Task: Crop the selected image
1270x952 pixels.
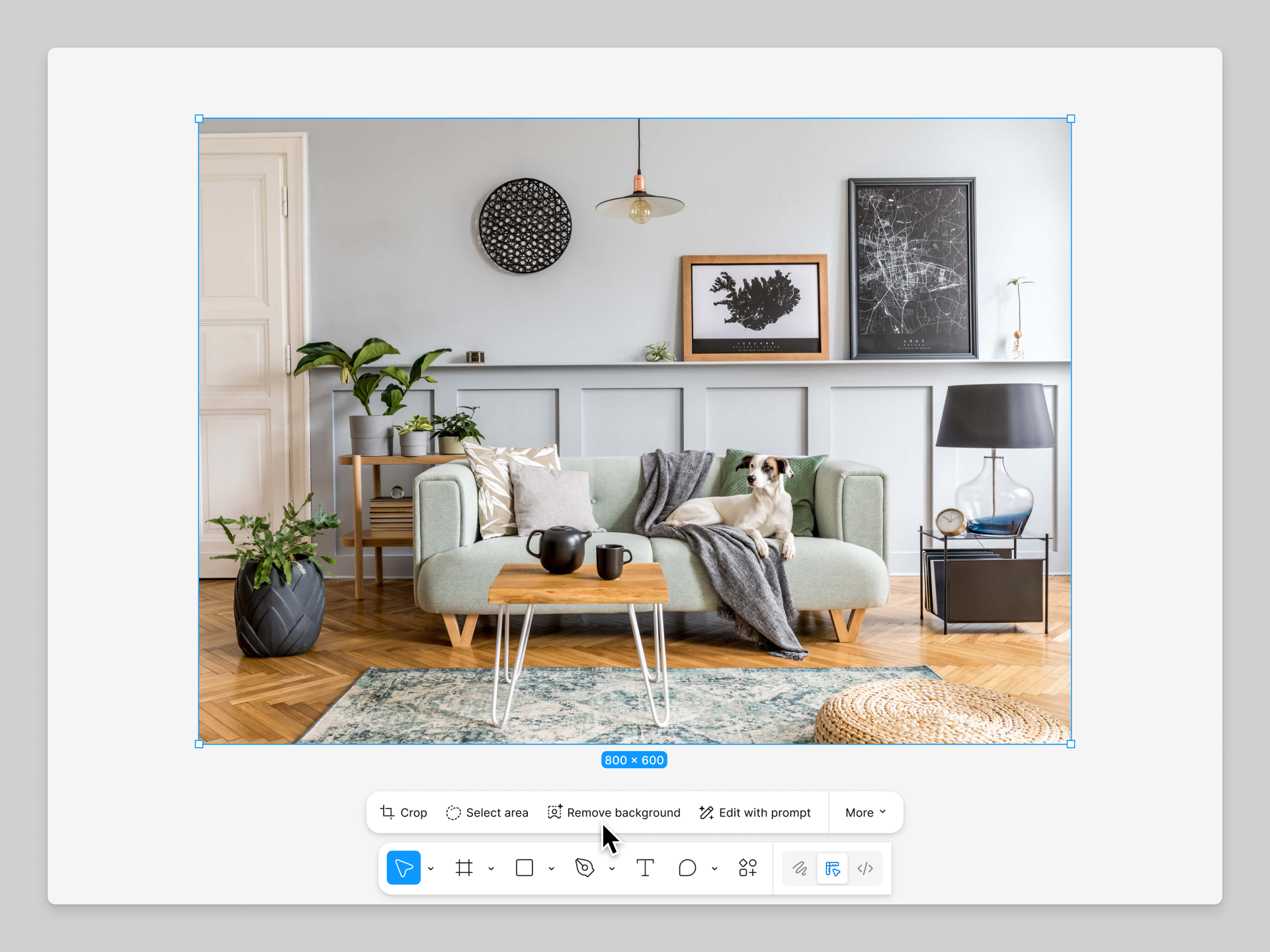Action: coord(403,813)
